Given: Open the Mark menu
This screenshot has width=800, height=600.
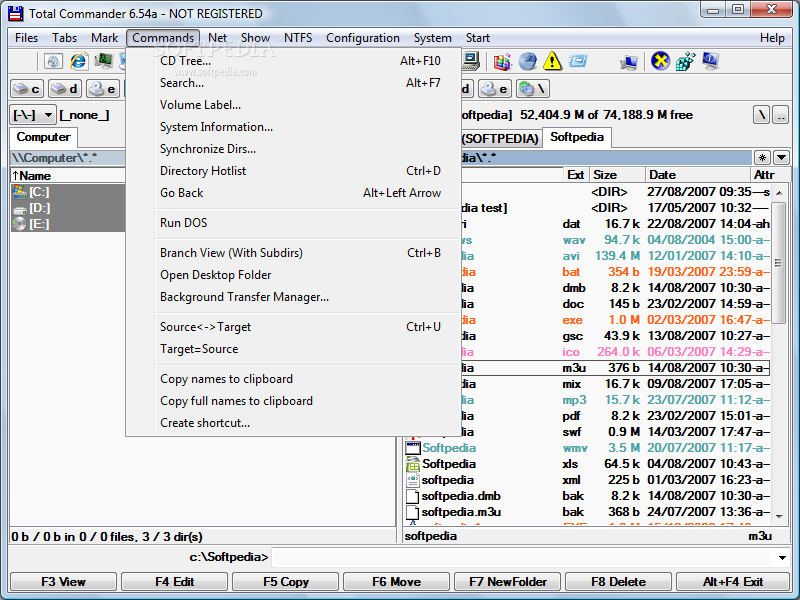Looking at the screenshot, I should pos(104,38).
